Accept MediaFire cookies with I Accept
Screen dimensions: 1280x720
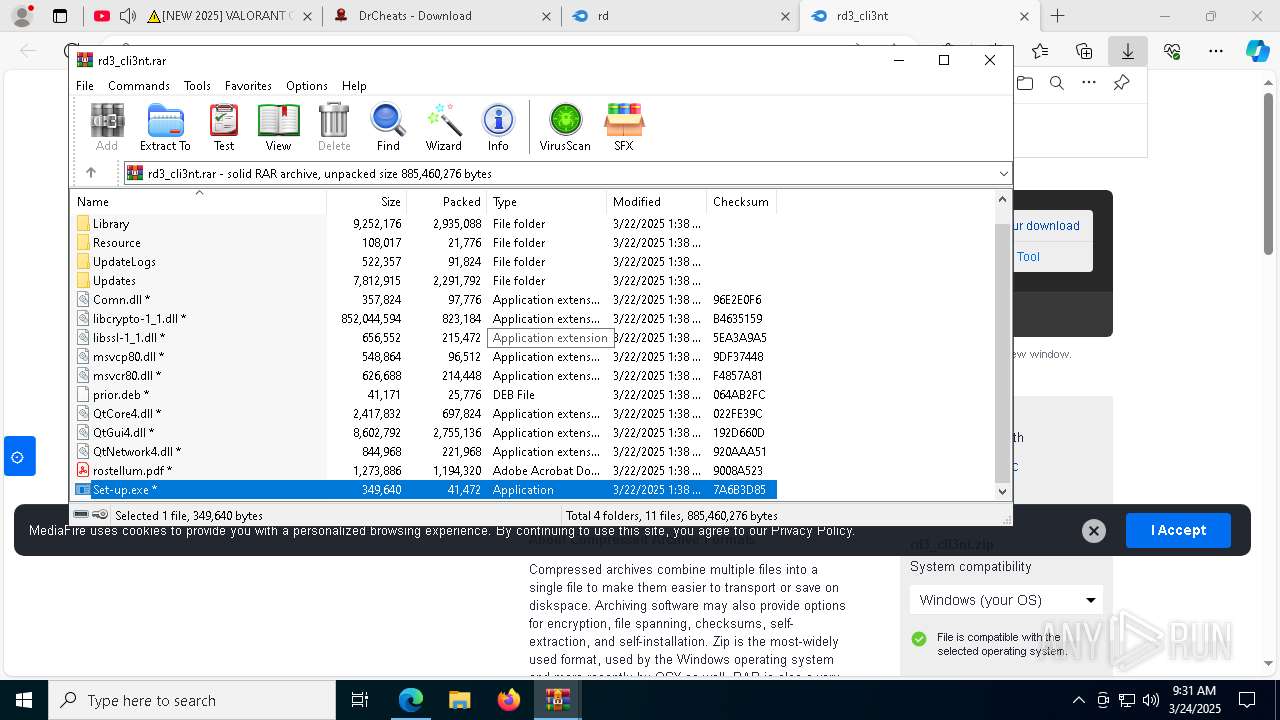pos(1178,530)
